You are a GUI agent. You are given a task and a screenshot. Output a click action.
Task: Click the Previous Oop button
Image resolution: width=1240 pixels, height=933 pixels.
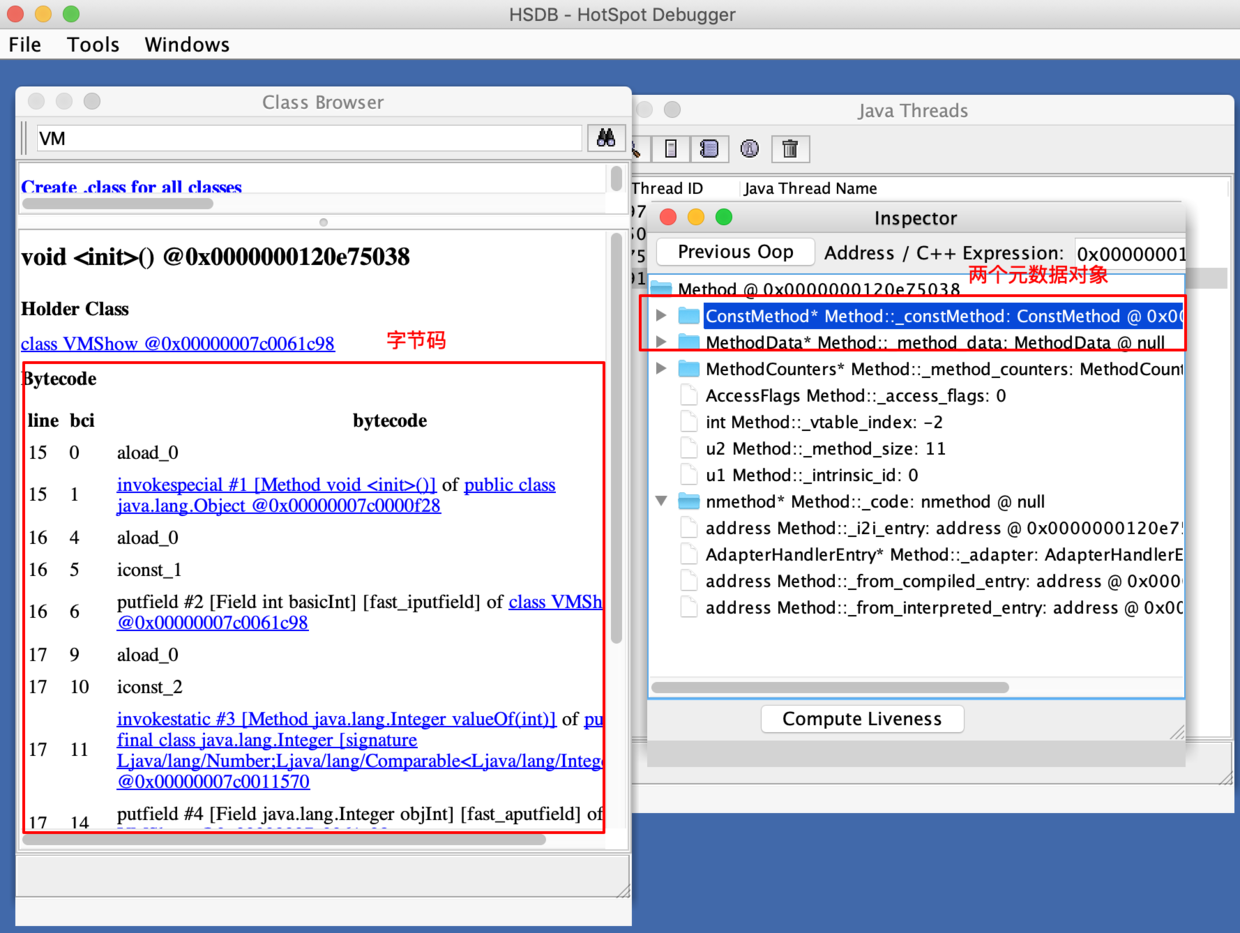pos(735,252)
